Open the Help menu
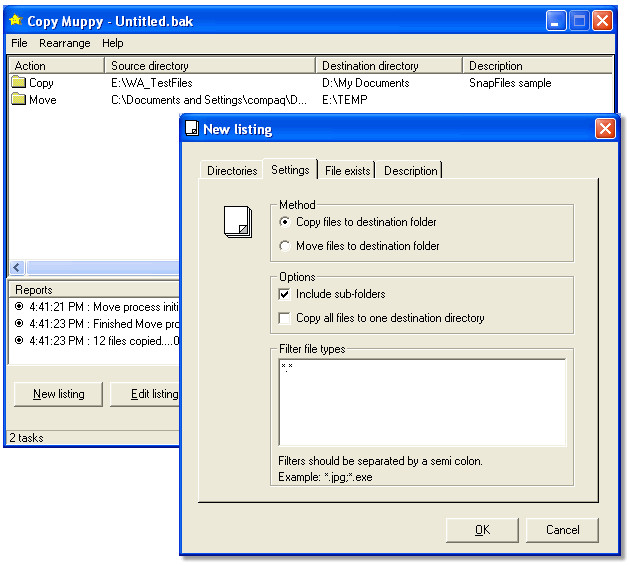Image resolution: width=630 pixels, height=566 pixels. click(x=112, y=43)
